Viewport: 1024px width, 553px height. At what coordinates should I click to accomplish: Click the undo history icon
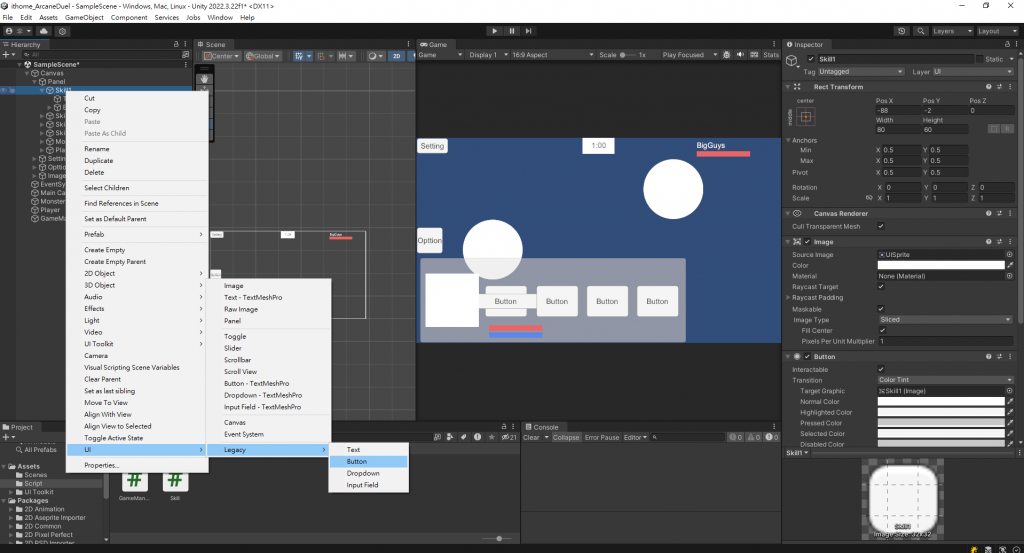point(902,31)
